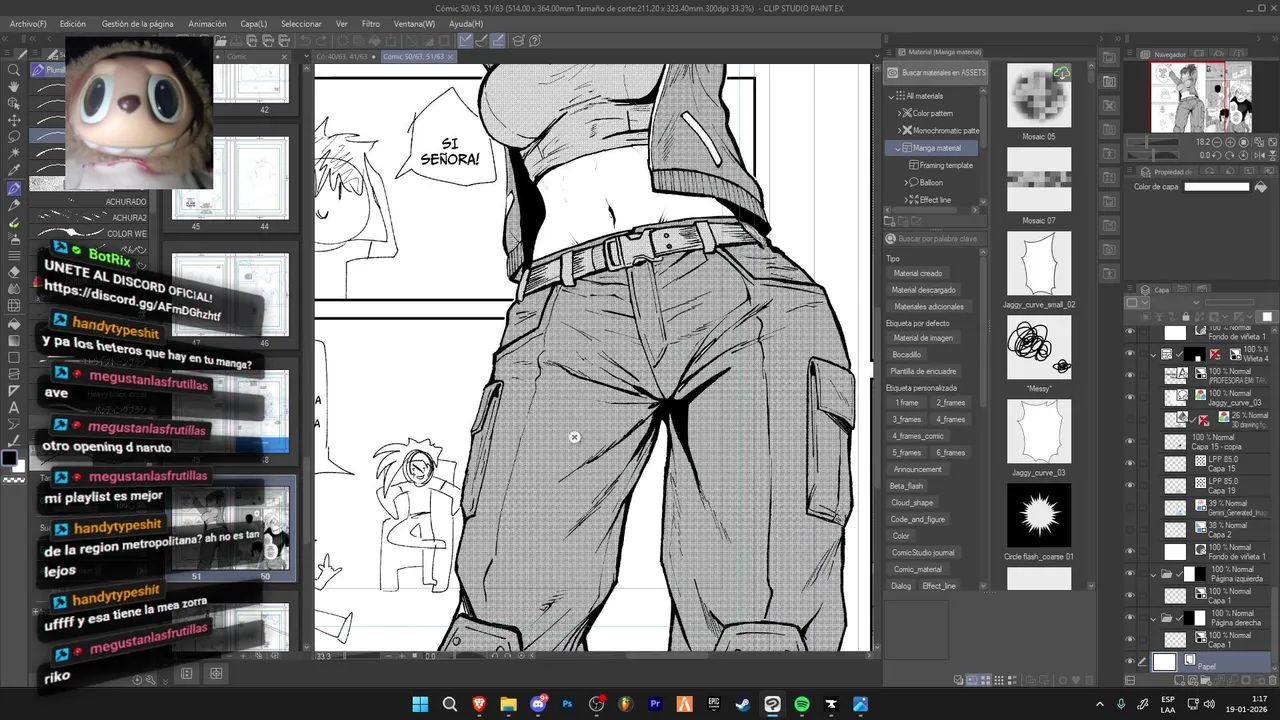Viewport: 1280px width, 720px height.
Task: Filter by Material de imagen tag
Action: click(922, 338)
